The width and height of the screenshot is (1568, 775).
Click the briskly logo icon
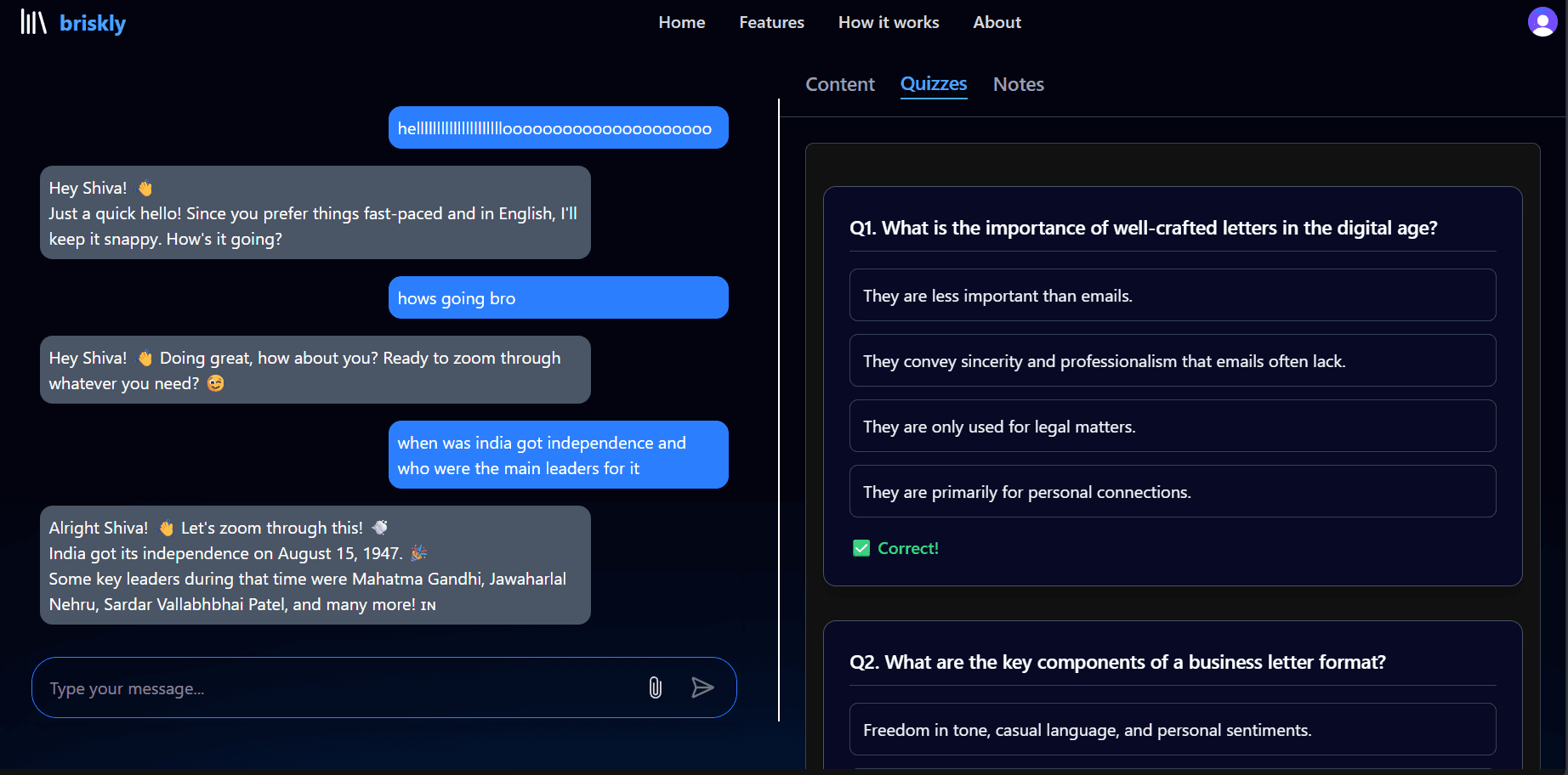[x=33, y=22]
